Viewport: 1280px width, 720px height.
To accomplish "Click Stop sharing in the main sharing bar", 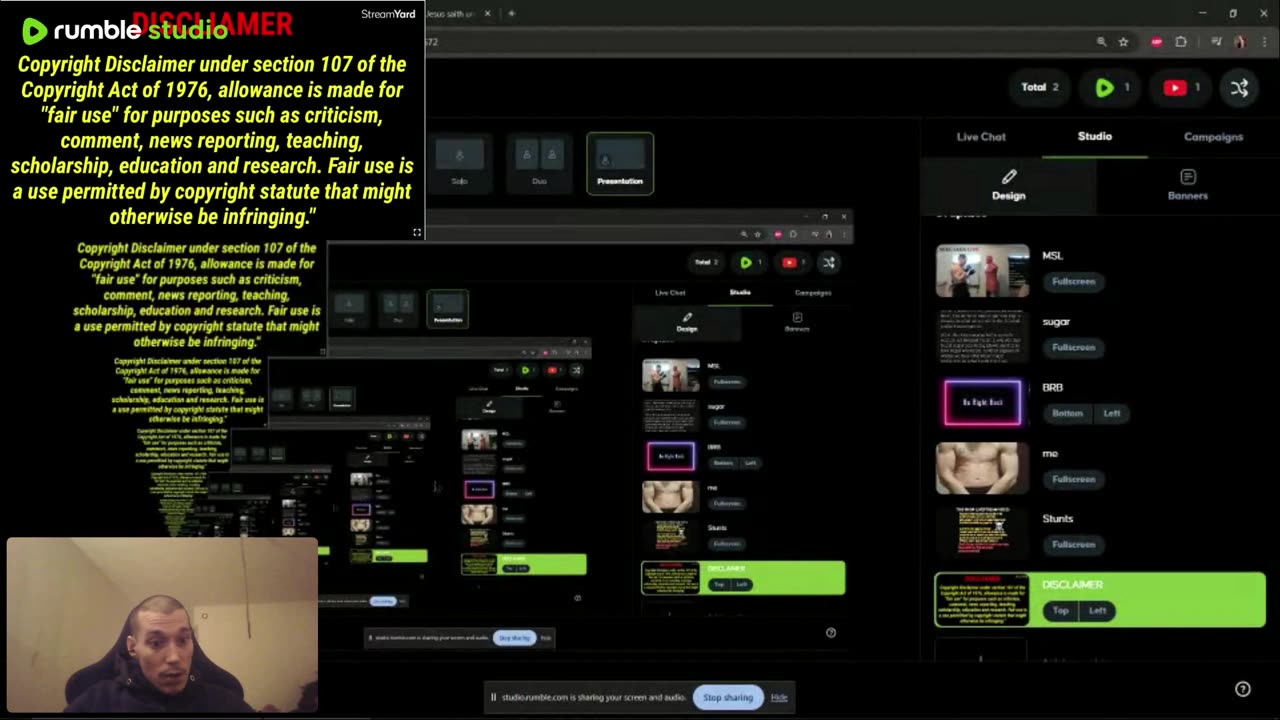I will click(727, 697).
